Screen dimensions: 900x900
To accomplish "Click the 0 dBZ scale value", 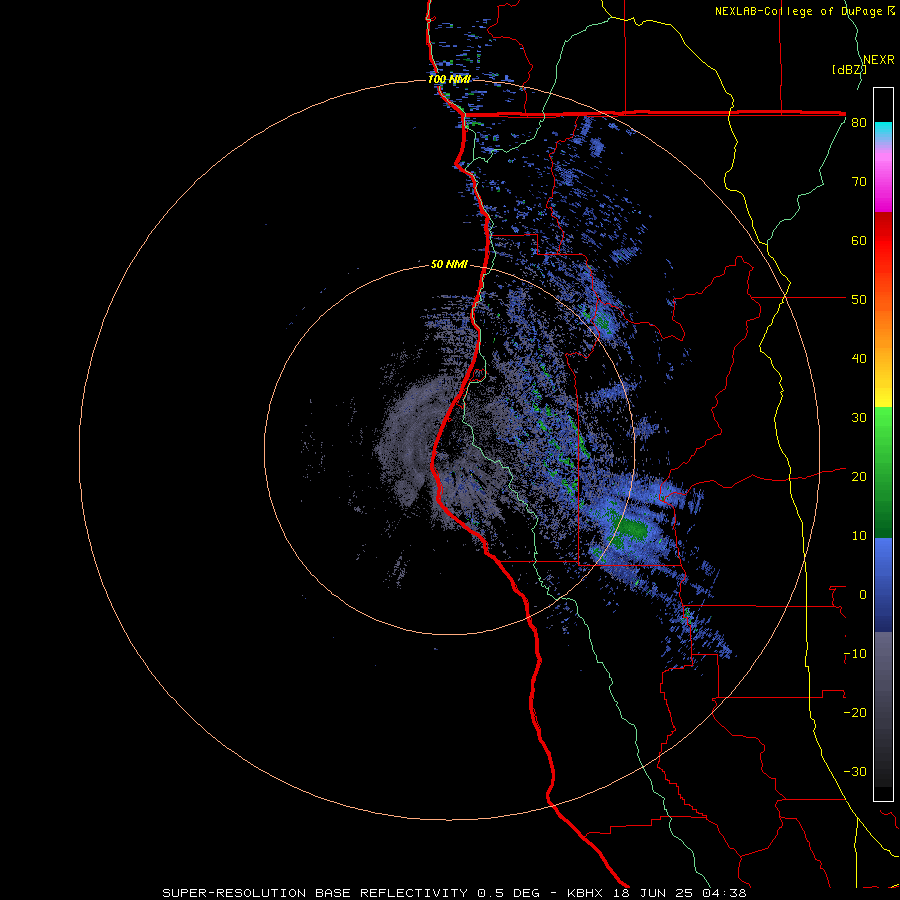I will pos(862,595).
